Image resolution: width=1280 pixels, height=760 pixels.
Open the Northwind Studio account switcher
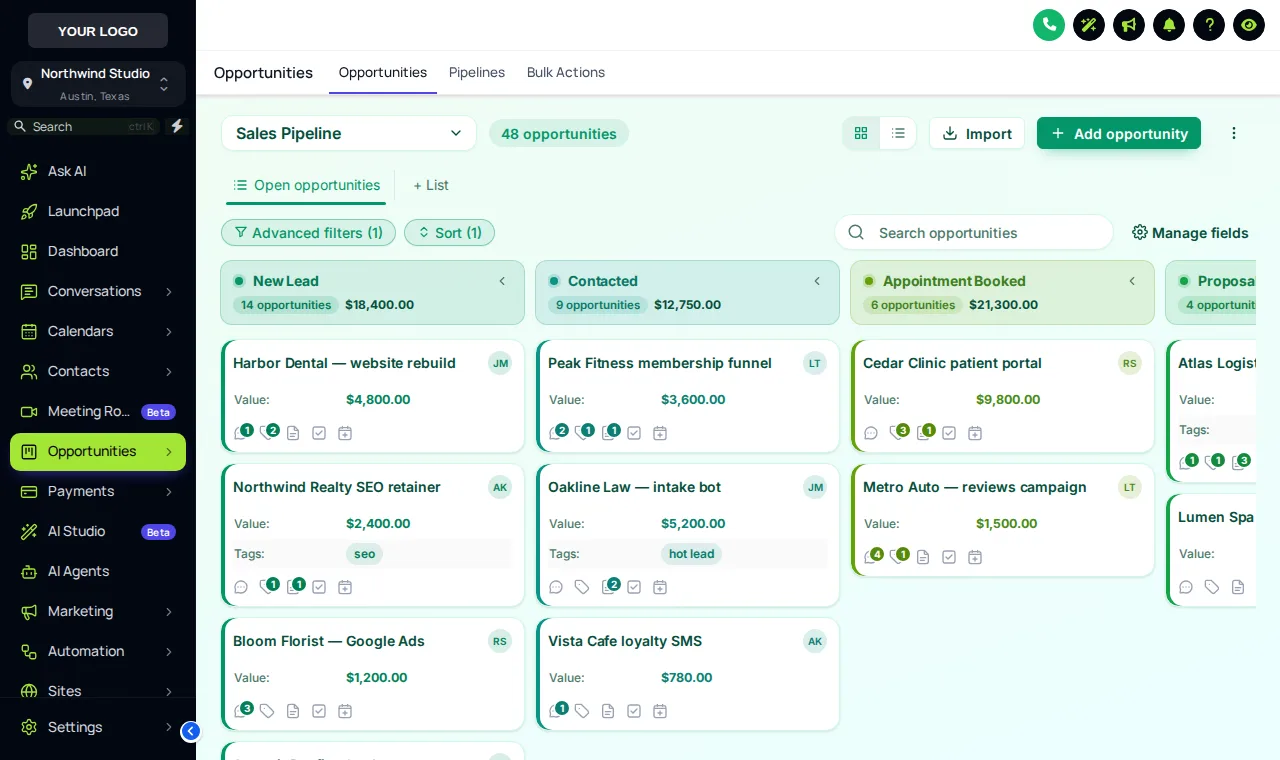click(x=98, y=84)
